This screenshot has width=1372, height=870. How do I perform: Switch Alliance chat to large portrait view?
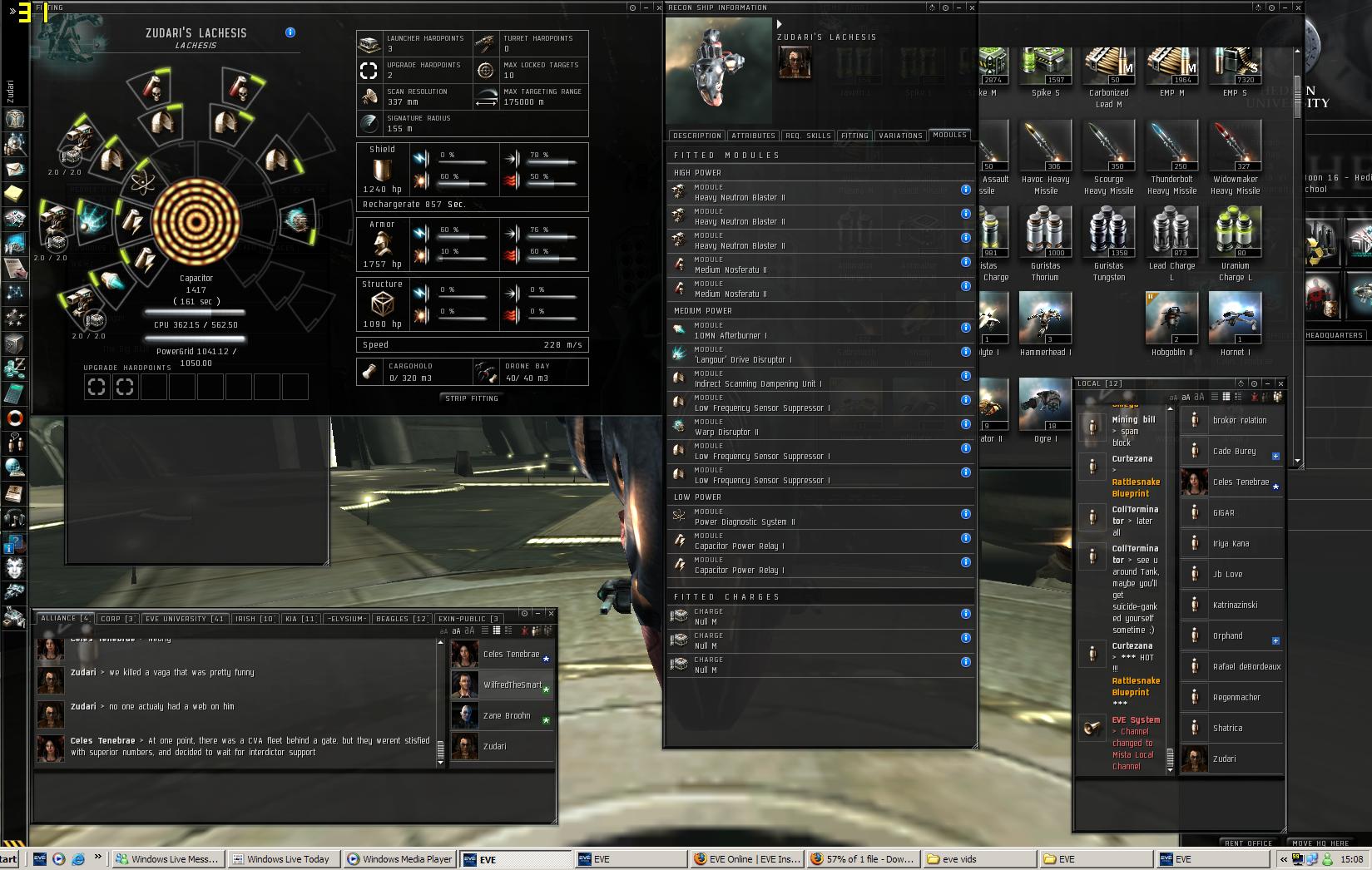click(508, 630)
